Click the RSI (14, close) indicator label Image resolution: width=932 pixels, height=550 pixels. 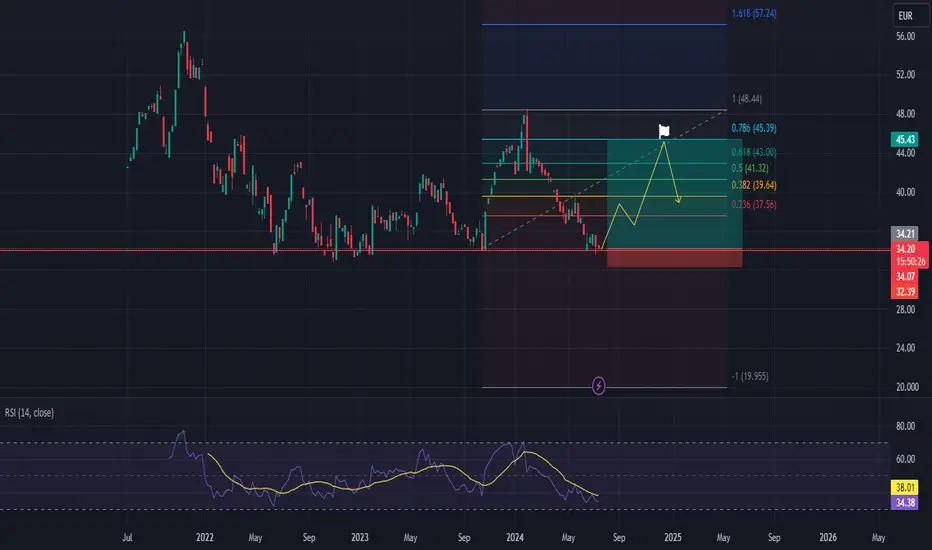pyautogui.click(x=29, y=413)
